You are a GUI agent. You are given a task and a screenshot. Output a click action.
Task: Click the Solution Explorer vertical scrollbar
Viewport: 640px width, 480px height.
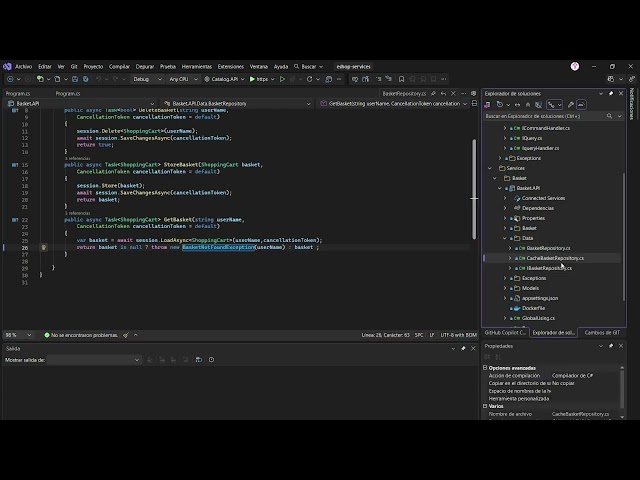click(x=624, y=237)
